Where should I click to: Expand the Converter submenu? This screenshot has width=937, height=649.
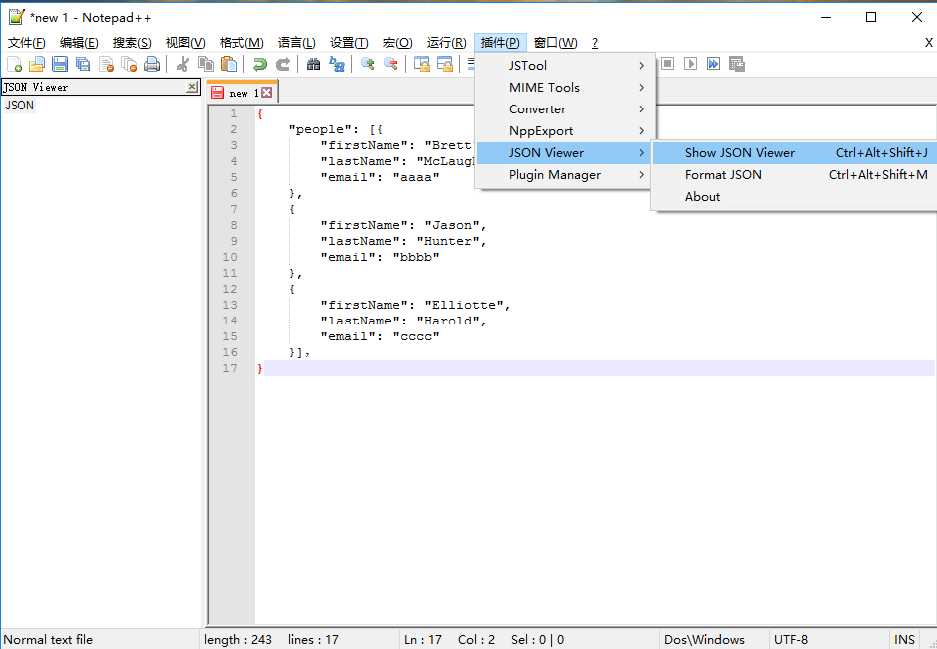(x=565, y=109)
